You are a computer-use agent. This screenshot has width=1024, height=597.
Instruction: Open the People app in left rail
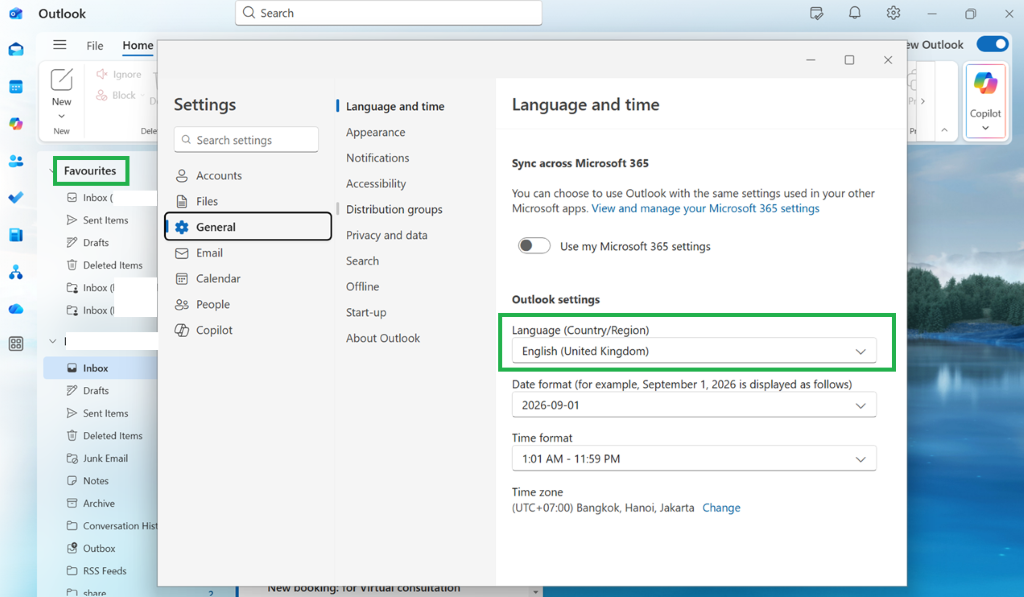click(x=16, y=161)
